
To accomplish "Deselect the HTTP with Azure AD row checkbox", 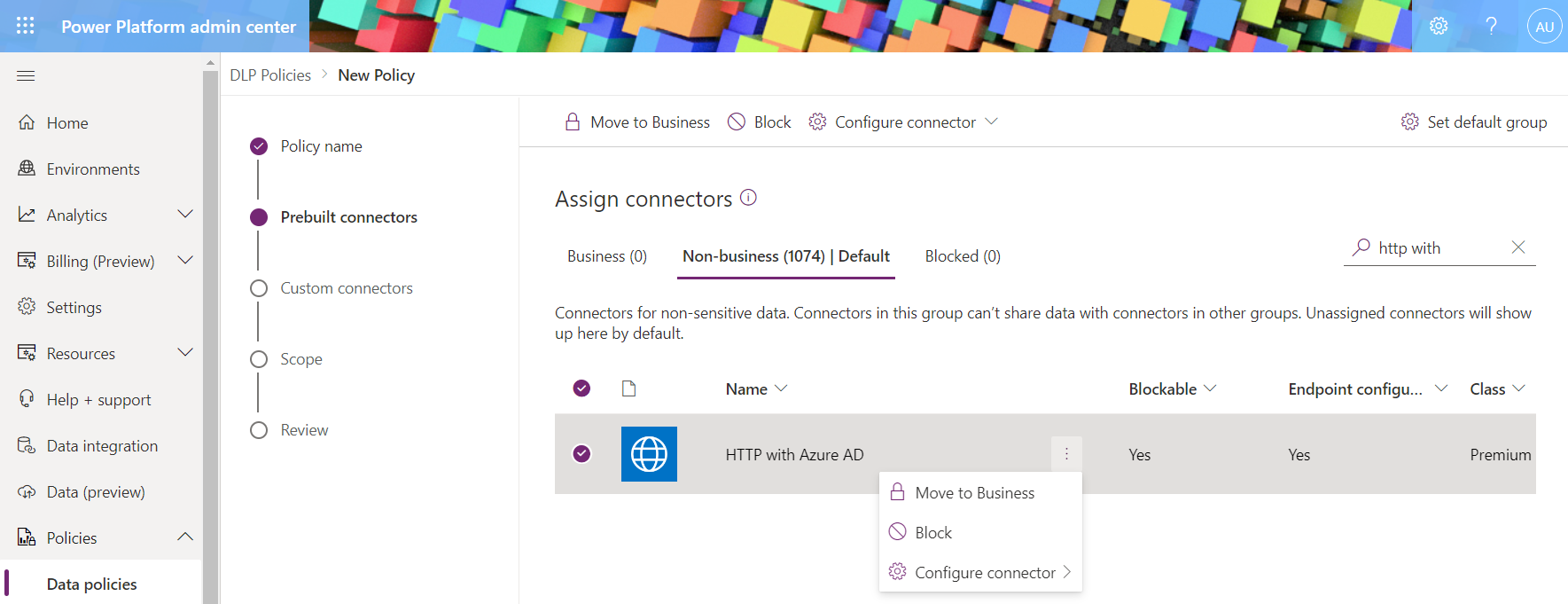I will [x=581, y=454].
